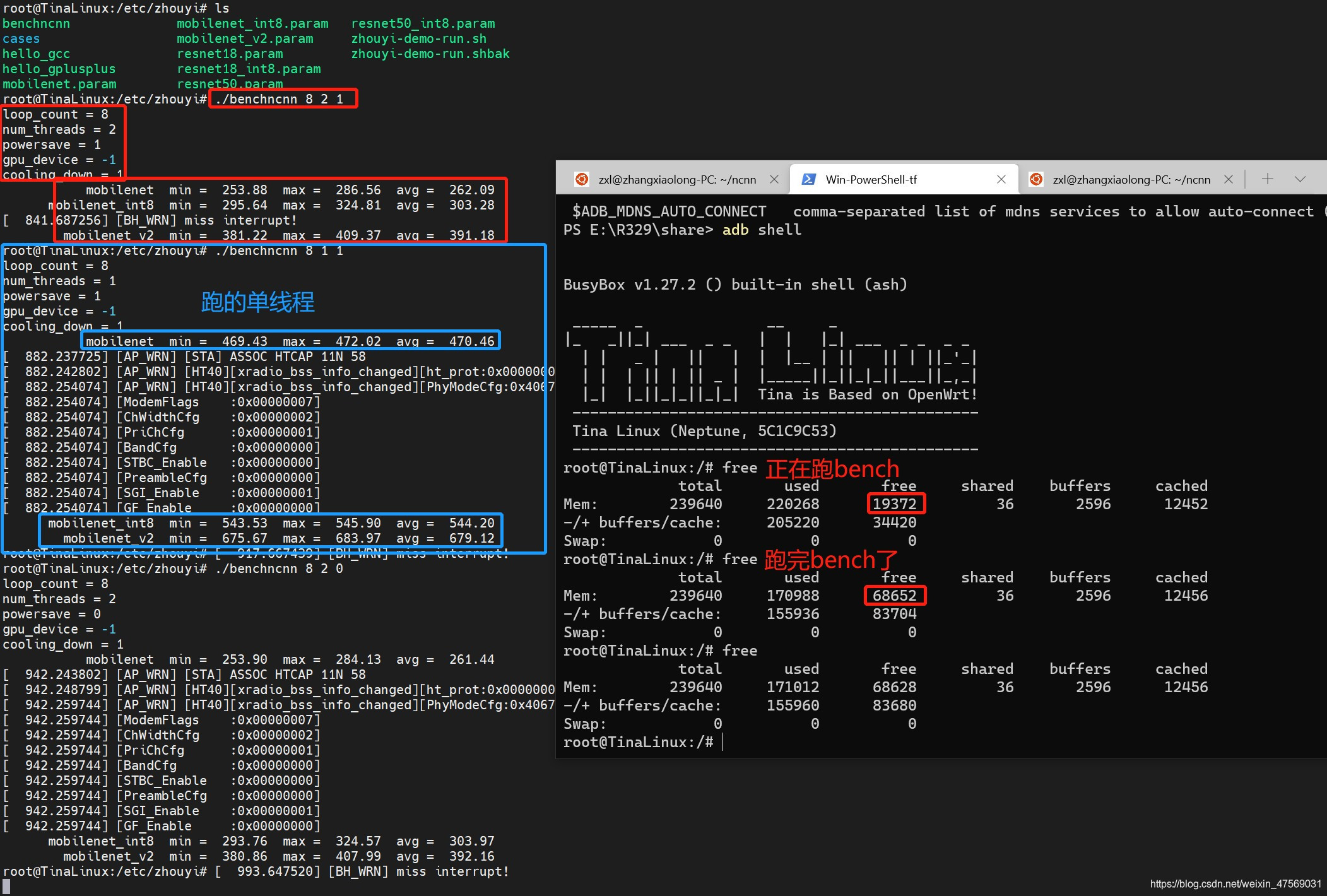Select the Win-PowerShell-tf tab
The image size is (1327, 896).
tap(871, 179)
